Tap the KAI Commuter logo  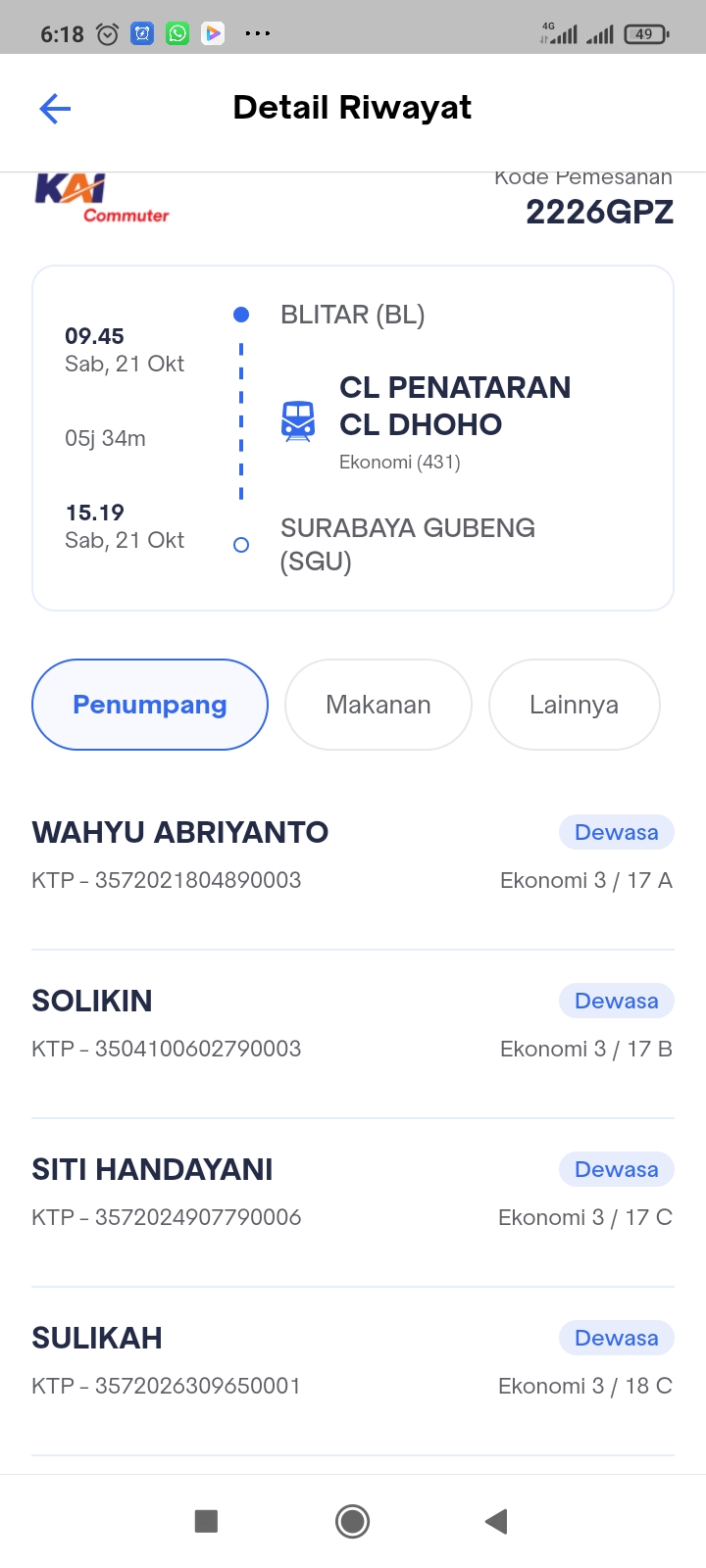tap(101, 199)
